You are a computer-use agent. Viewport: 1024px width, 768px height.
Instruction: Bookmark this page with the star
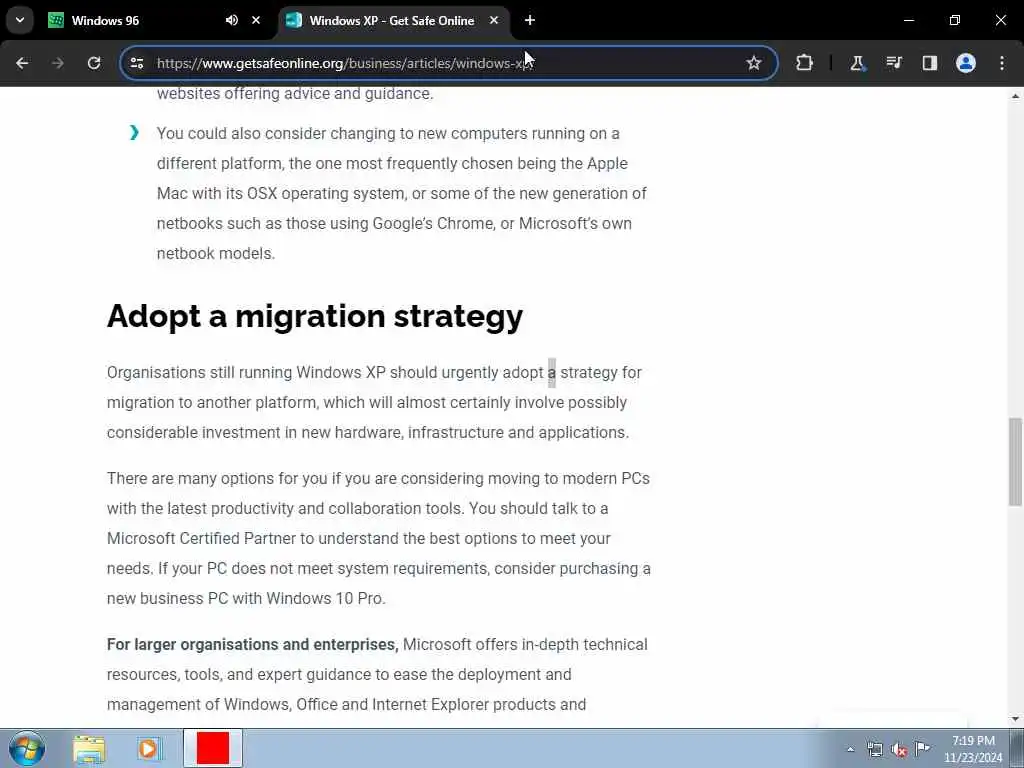tap(754, 63)
